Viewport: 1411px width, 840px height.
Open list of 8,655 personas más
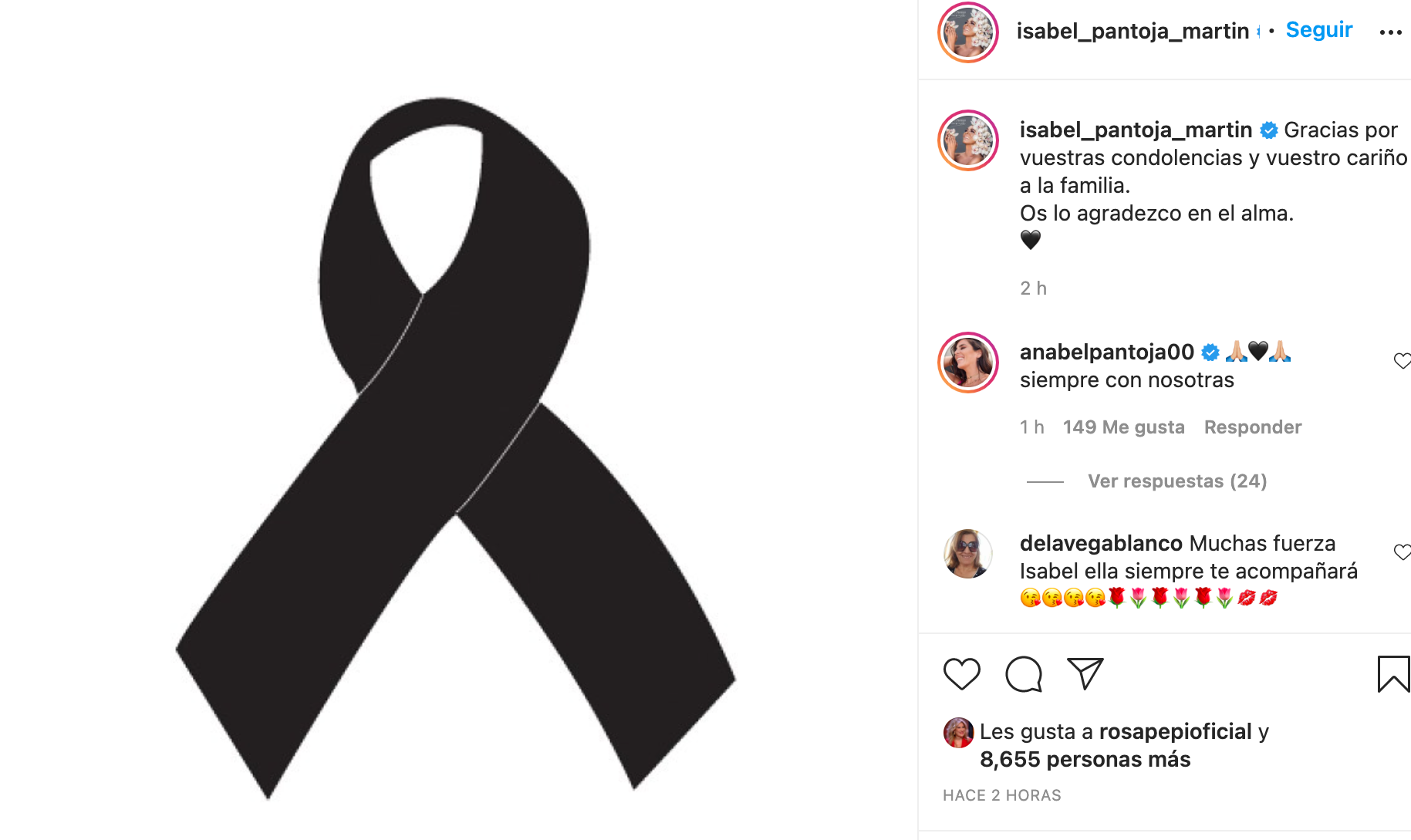coord(1085,760)
